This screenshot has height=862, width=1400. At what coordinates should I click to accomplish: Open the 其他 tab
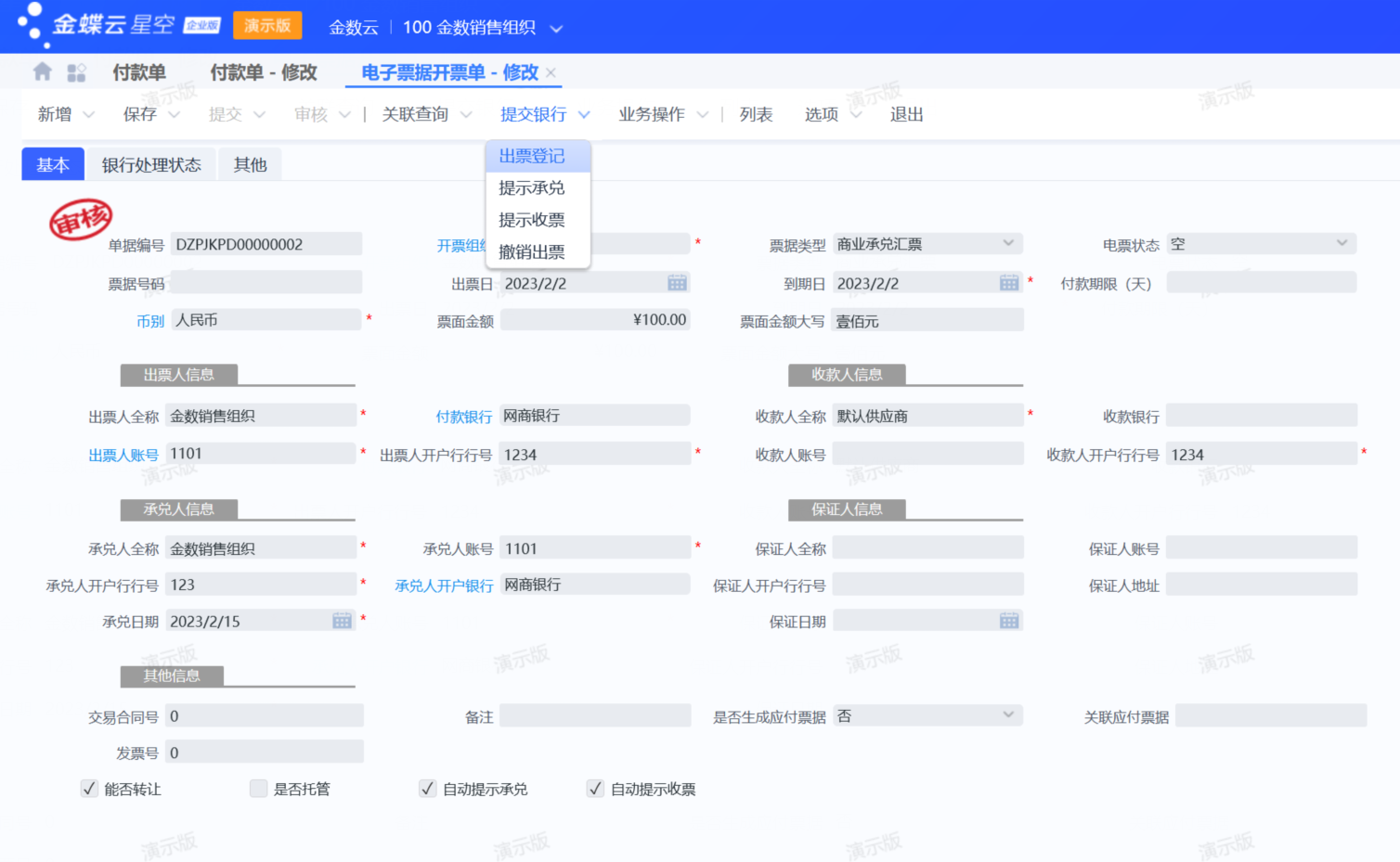pos(250,164)
